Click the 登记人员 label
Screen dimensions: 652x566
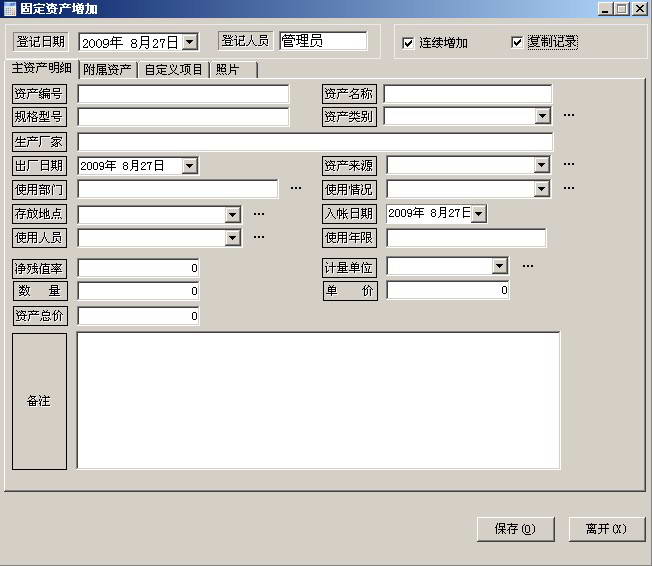pos(245,41)
